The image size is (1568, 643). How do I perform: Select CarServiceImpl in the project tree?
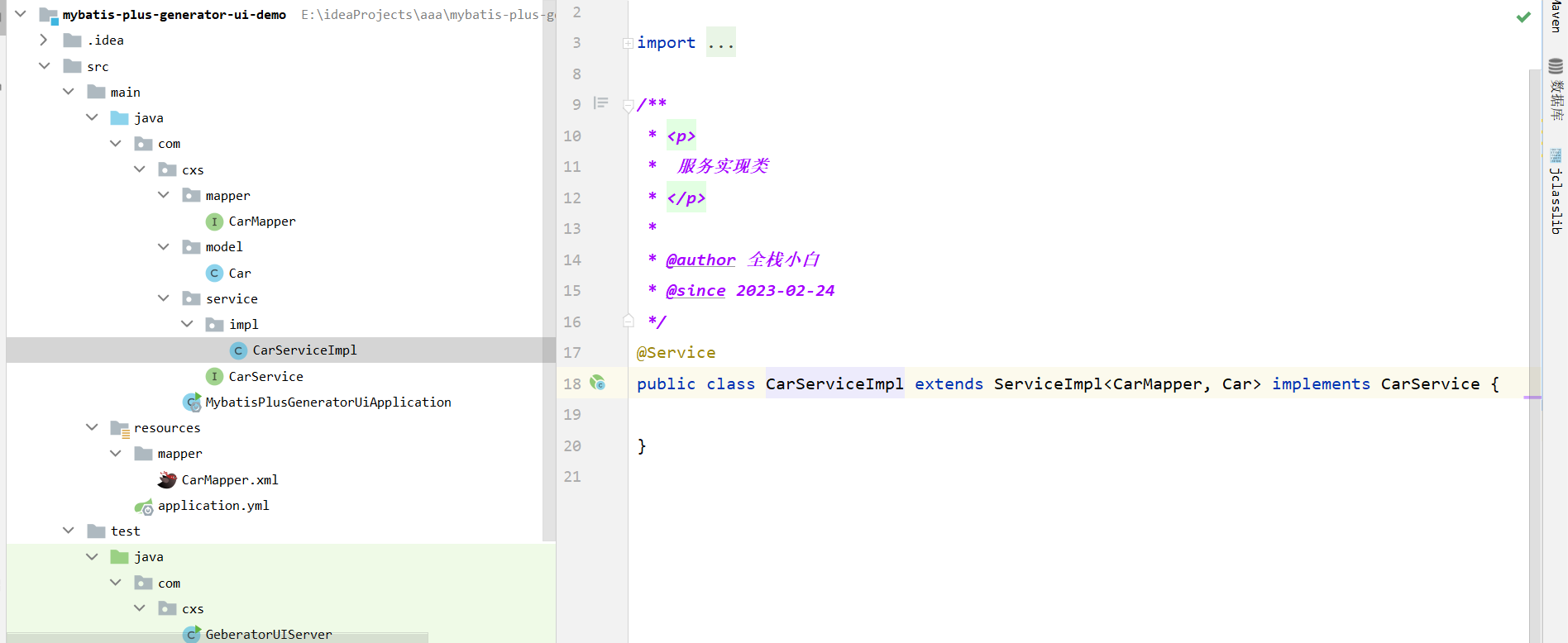(304, 350)
